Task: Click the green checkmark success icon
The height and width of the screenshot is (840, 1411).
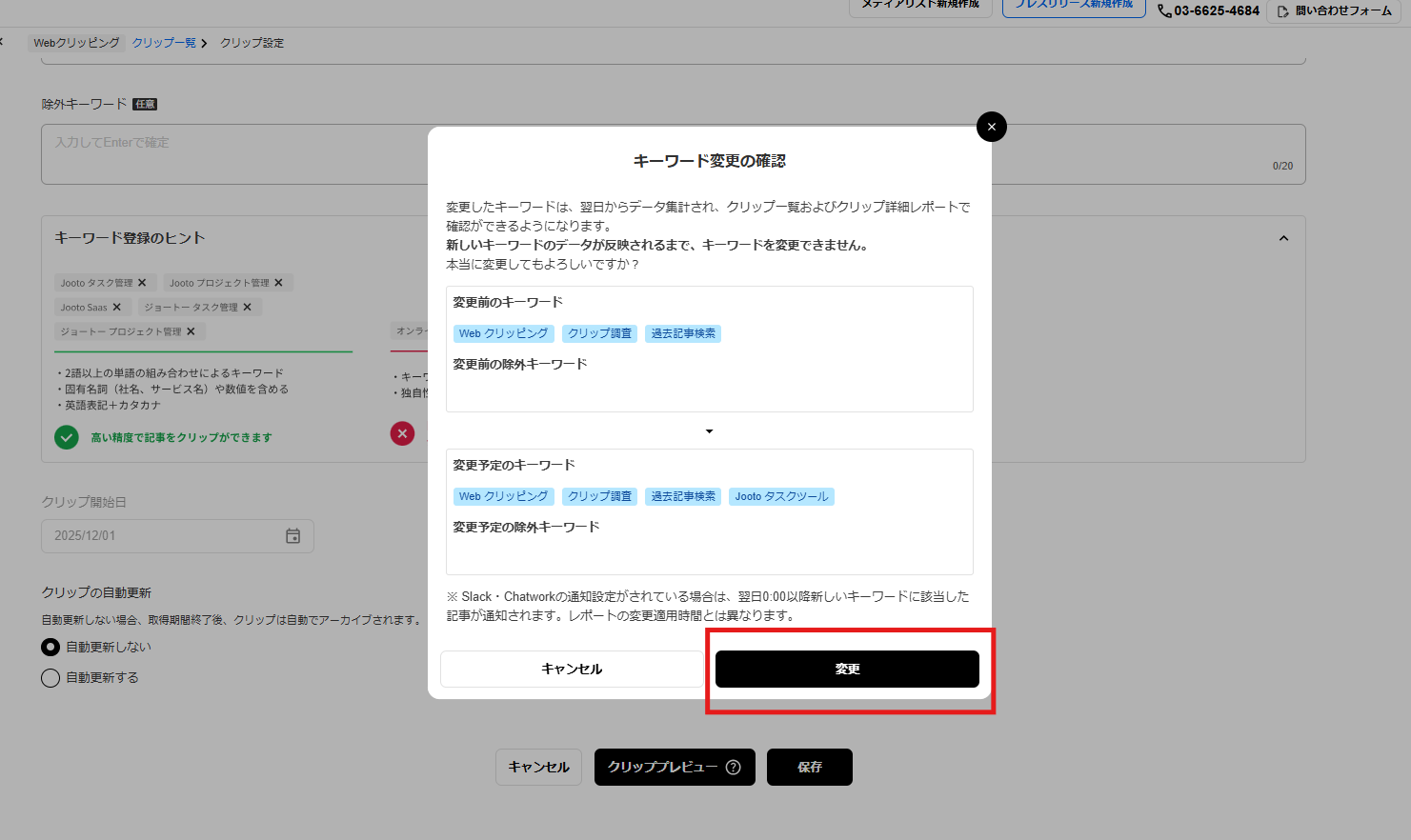Action: click(x=66, y=433)
